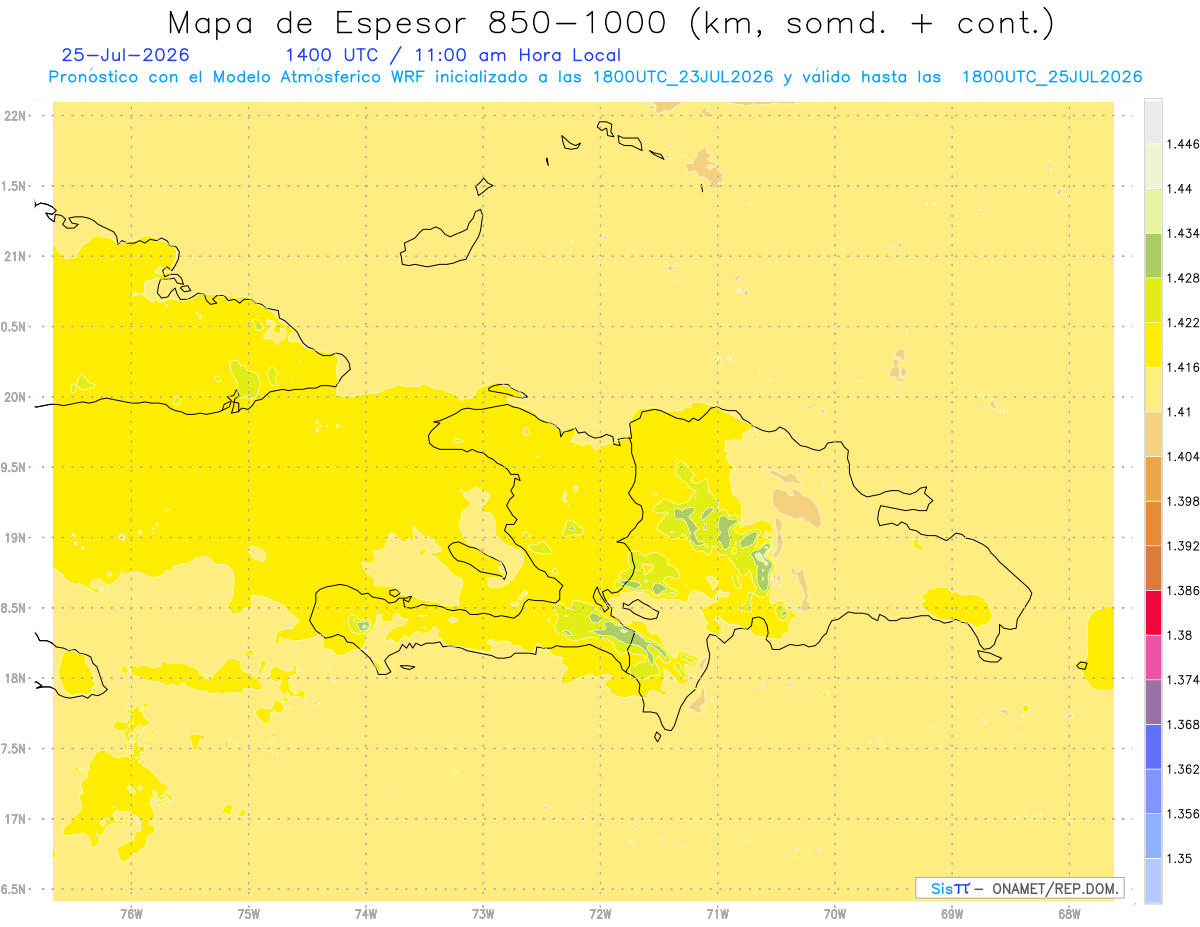
Task: Click the colorbar value 1.362
Action: [1185, 769]
